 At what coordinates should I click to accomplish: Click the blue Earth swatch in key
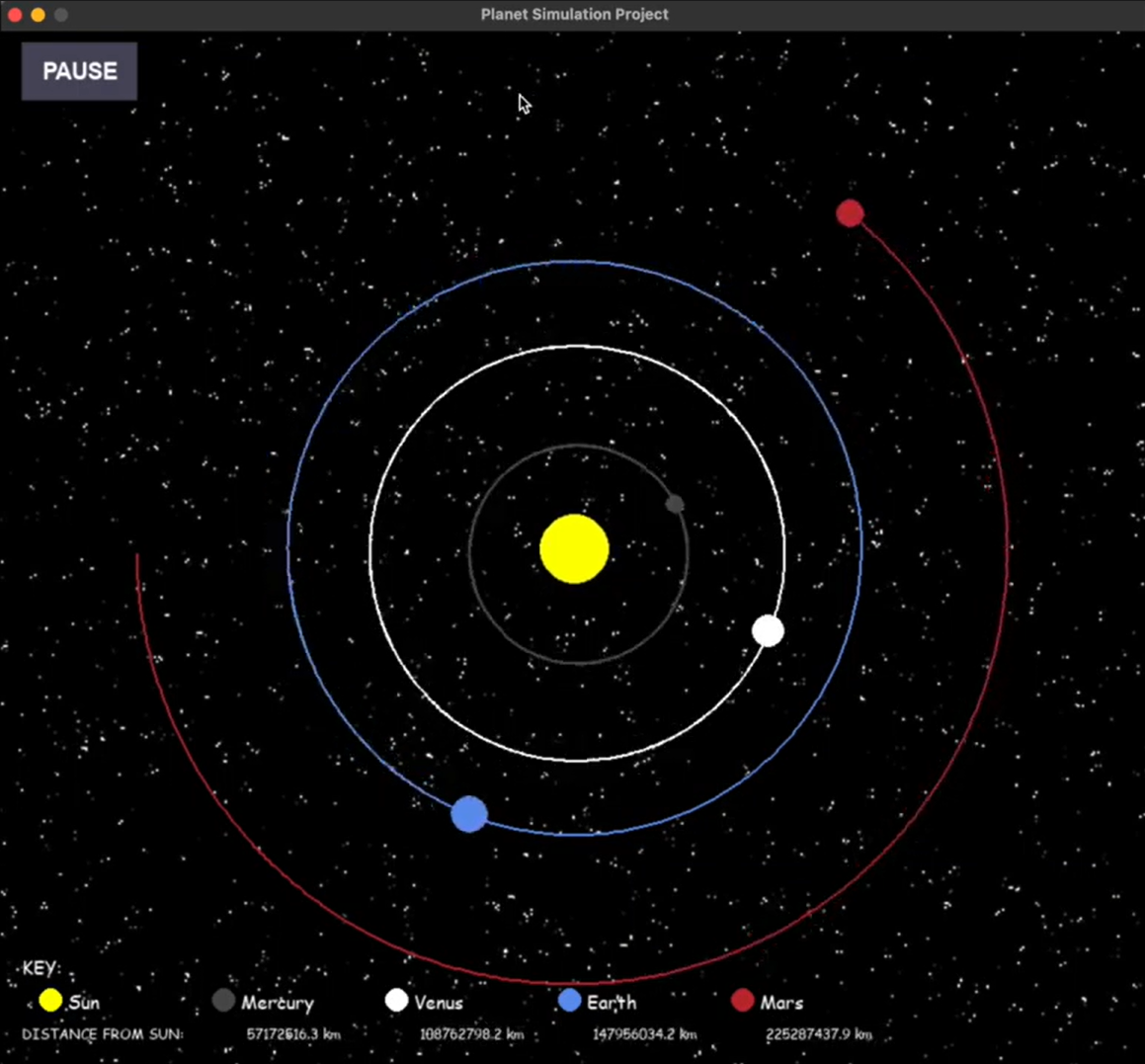pos(570,1001)
